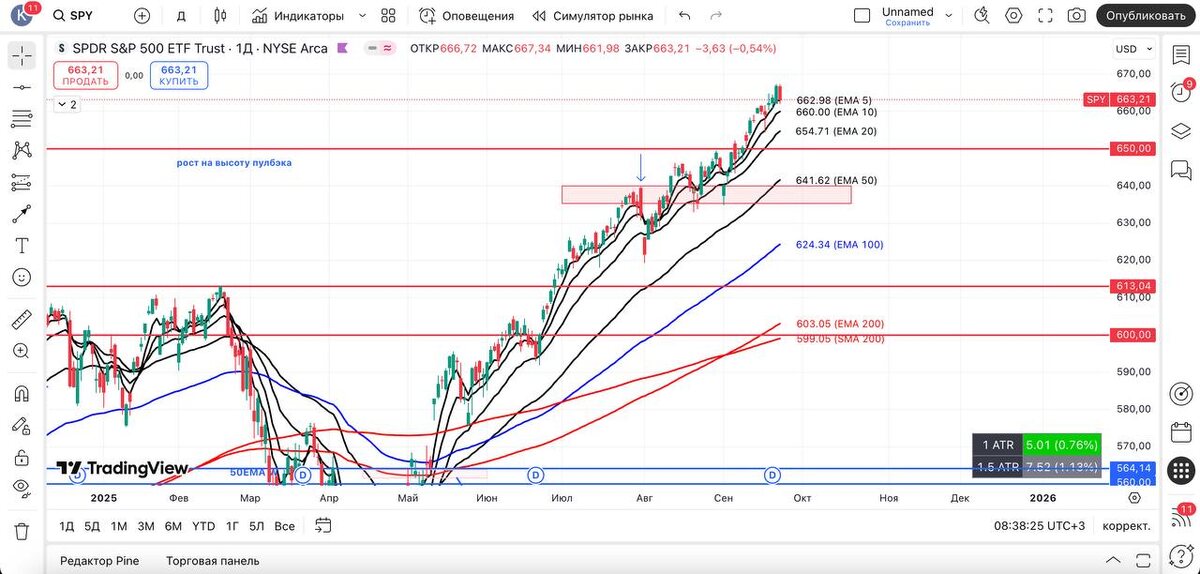Image resolution: width=1200 pixels, height=574 pixels.
Task: Select the text annotation tool
Action: point(22,245)
